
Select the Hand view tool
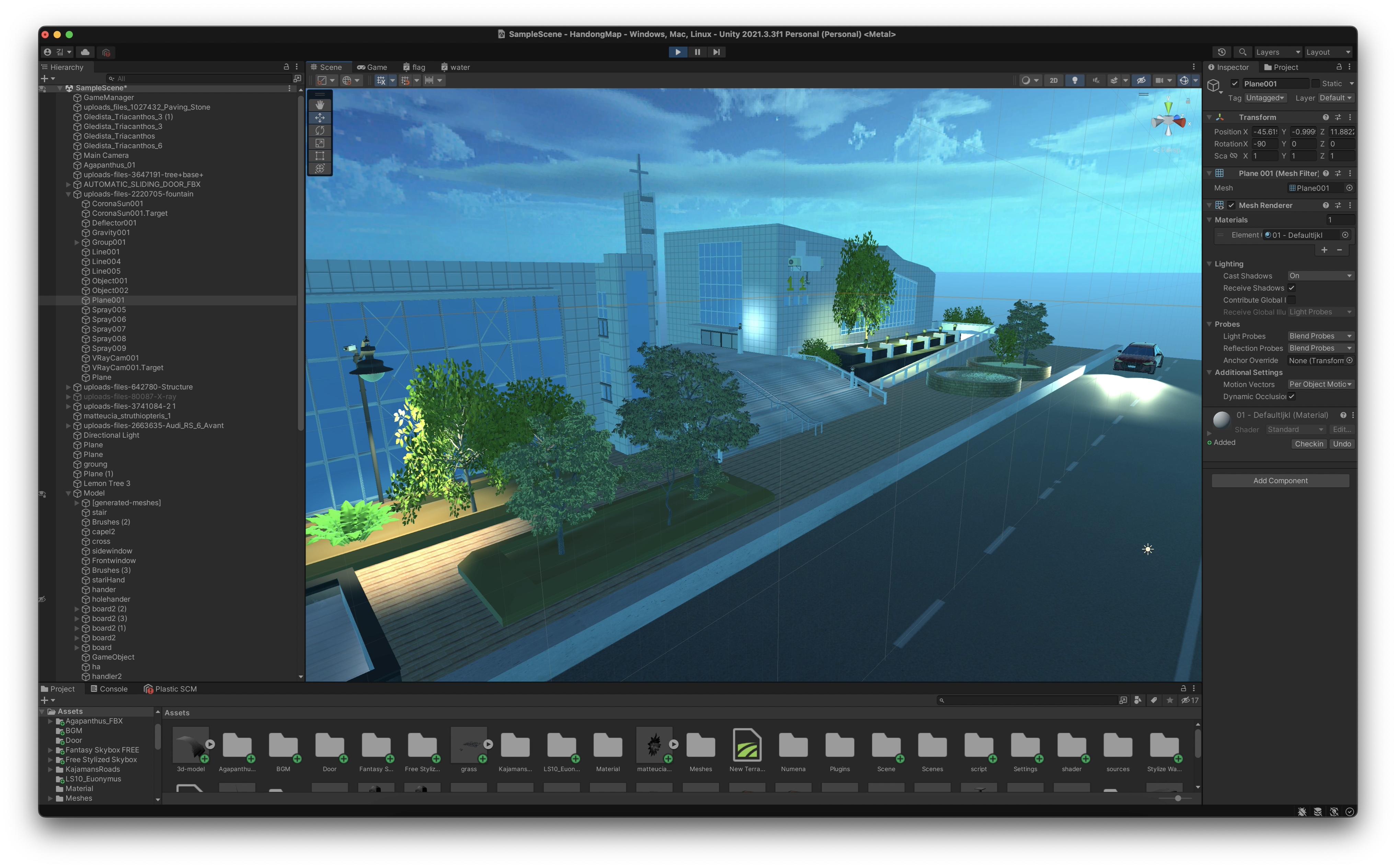pos(320,105)
